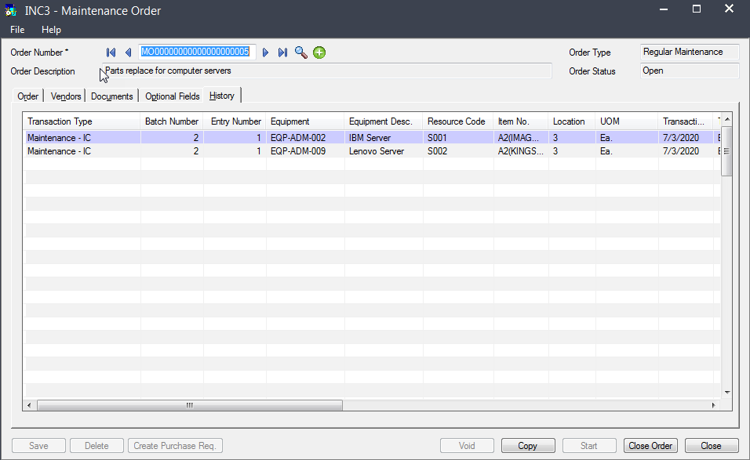Click the Transacti... column header
This screenshot has width=750, height=460.
(x=686, y=121)
